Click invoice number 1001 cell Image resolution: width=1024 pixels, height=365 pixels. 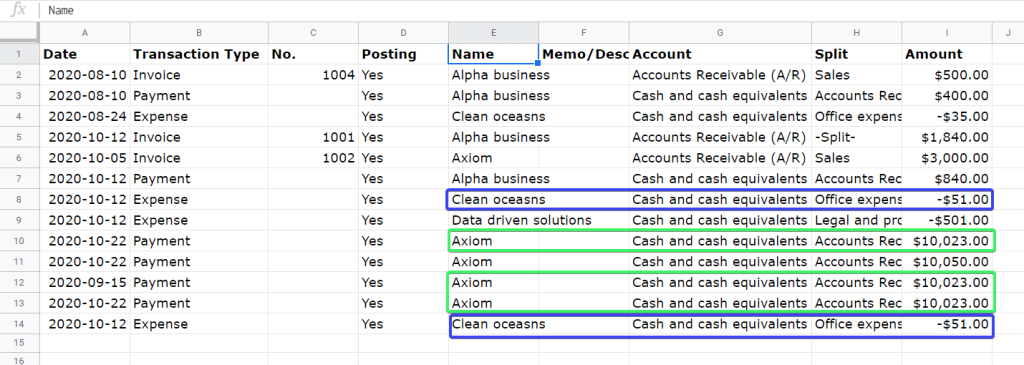pos(313,137)
